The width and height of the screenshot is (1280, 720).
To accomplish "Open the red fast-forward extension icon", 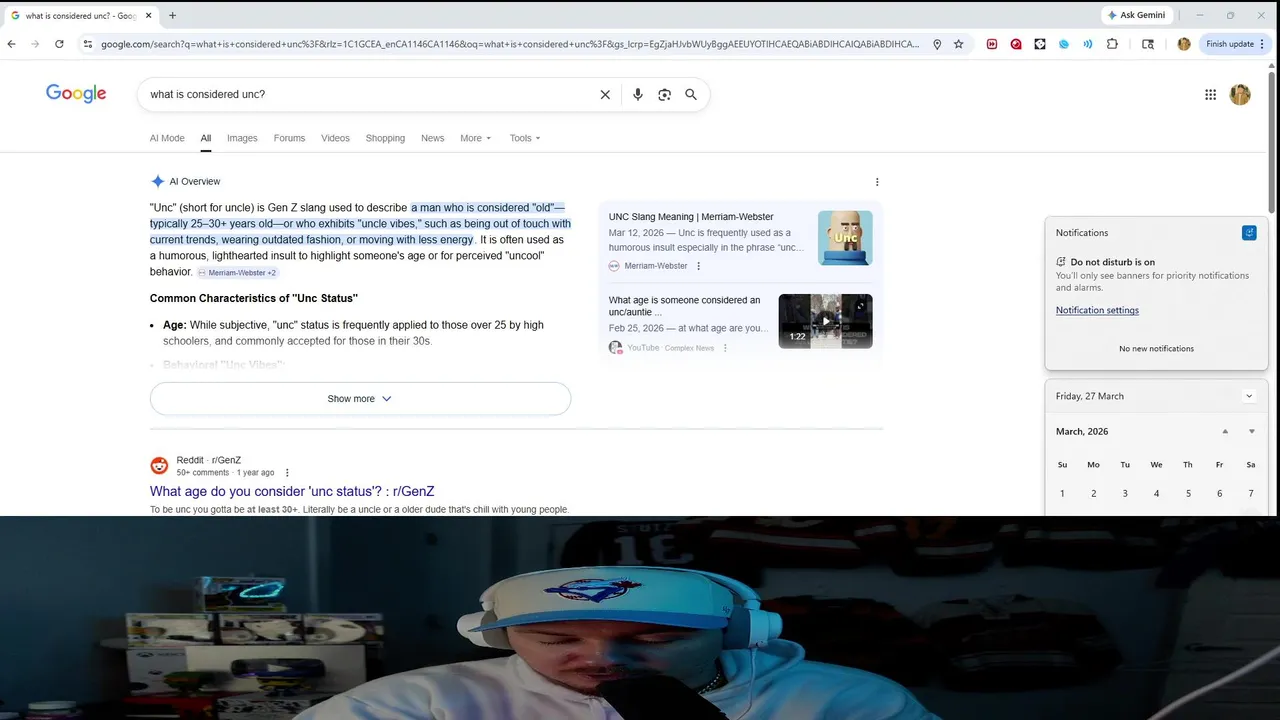I will tap(992, 44).
